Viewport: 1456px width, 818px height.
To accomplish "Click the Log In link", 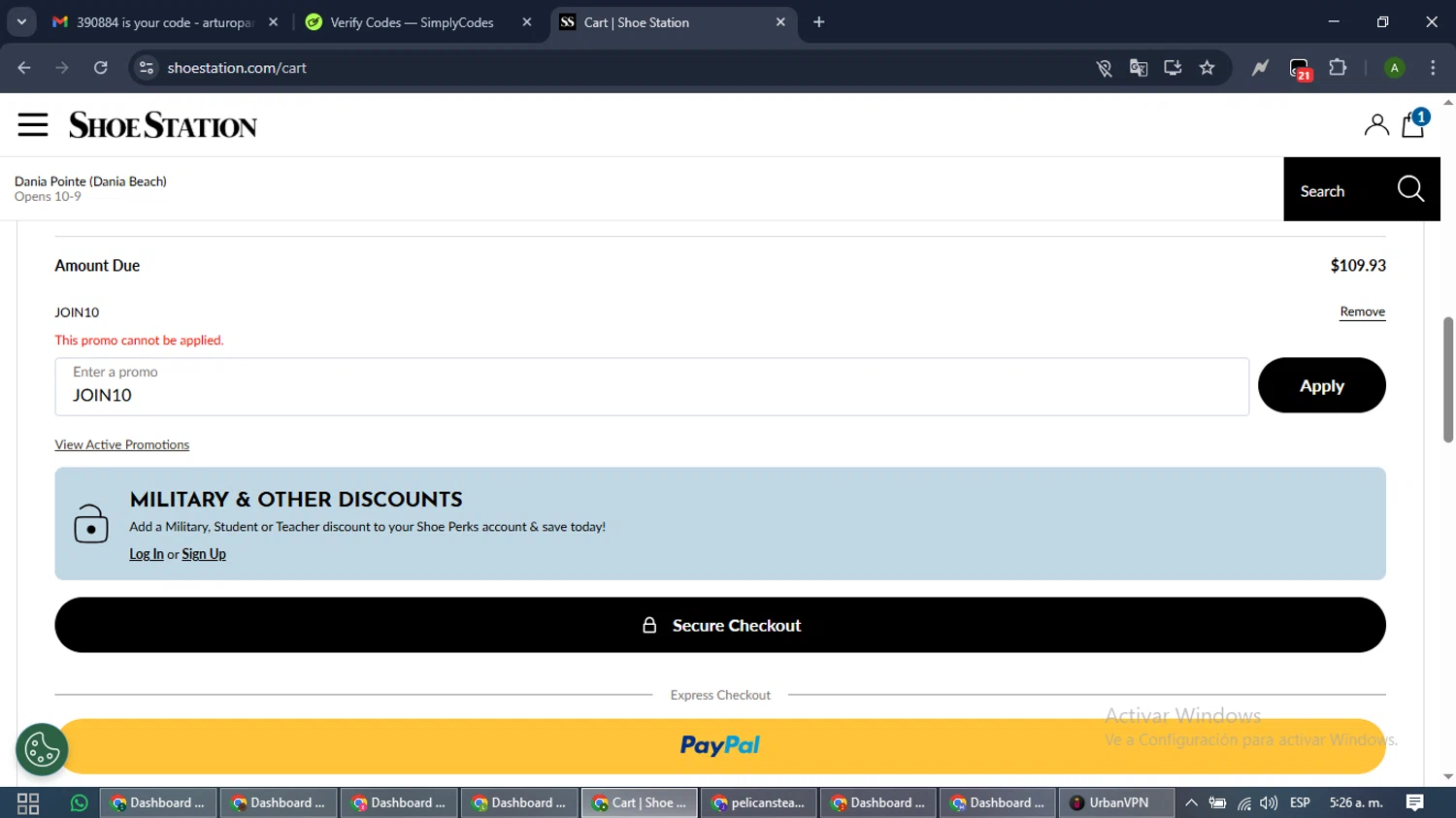I will [147, 554].
